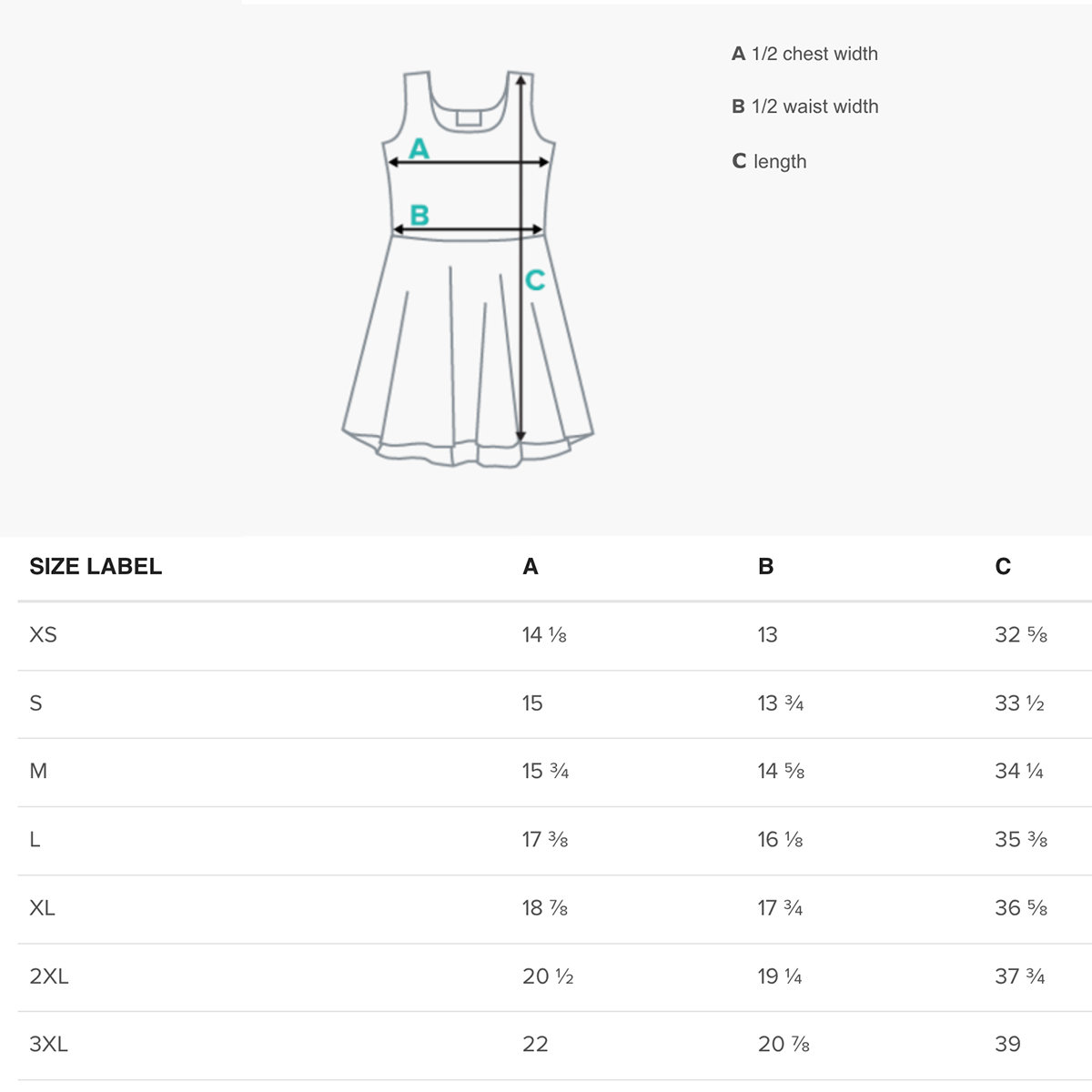Click the teal B marker on the dress diagram
The height and width of the screenshot is (1092, 1092).
click(x=420, y=216)
